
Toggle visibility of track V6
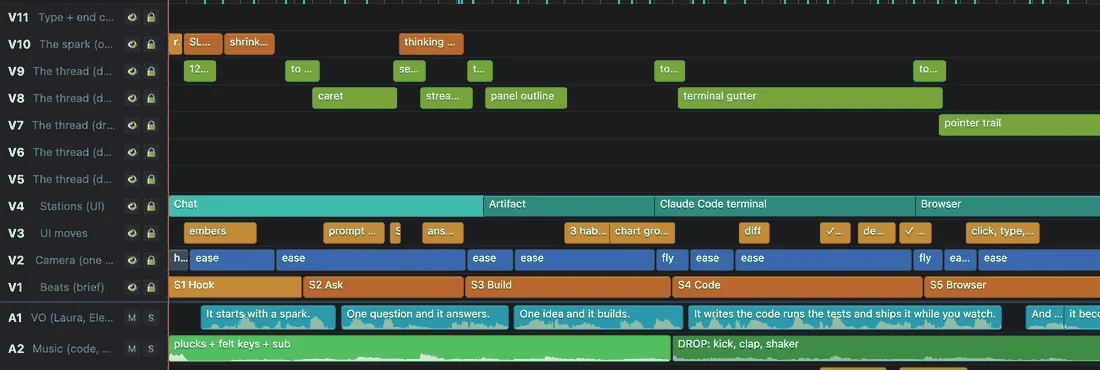click(132, 152)
